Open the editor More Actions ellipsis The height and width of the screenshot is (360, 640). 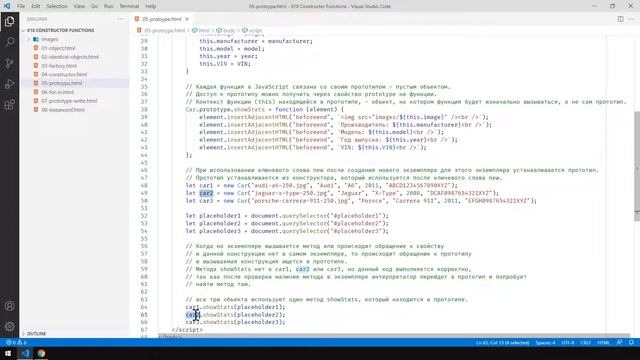(631, 19)
